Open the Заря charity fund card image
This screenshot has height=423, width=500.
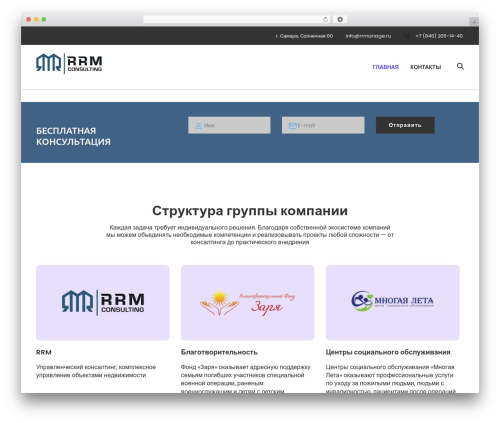tap(247, 303)
